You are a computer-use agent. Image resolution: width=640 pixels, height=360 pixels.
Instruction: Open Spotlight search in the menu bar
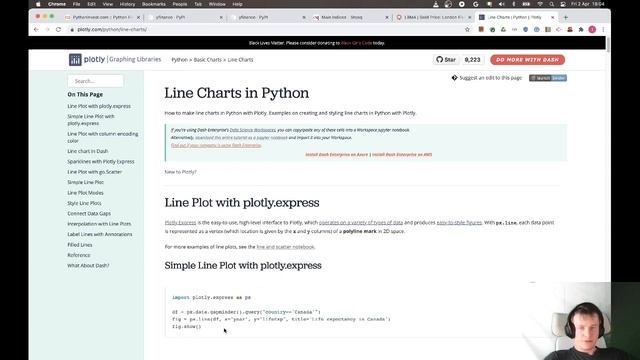[x=551, y=4]
